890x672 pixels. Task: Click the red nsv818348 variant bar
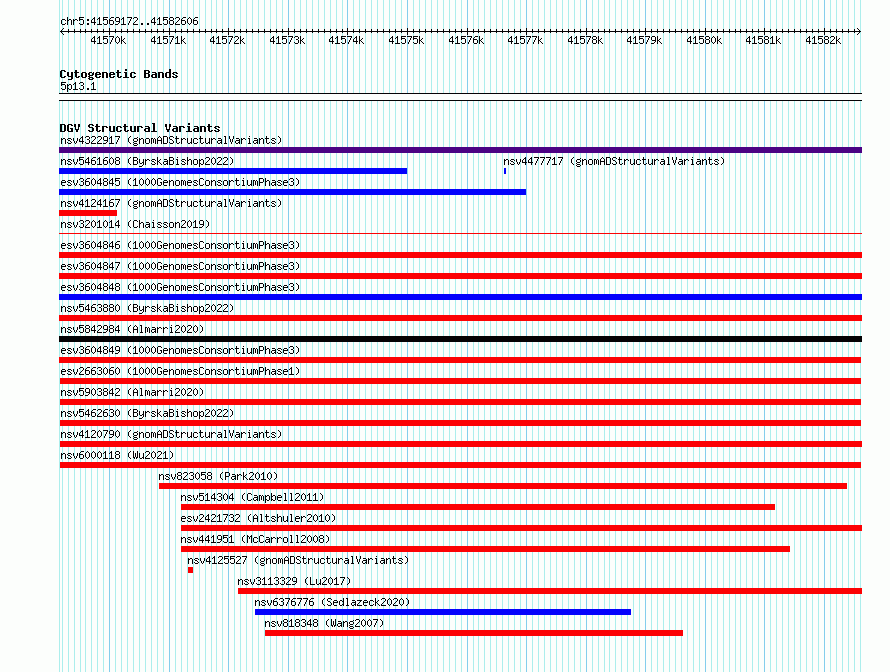tap(474, 633)
